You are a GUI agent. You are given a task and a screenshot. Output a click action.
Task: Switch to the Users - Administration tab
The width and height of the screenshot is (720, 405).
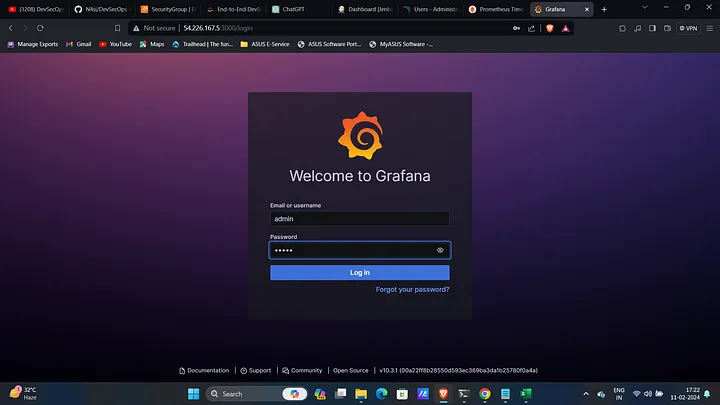tap(431, 9)
